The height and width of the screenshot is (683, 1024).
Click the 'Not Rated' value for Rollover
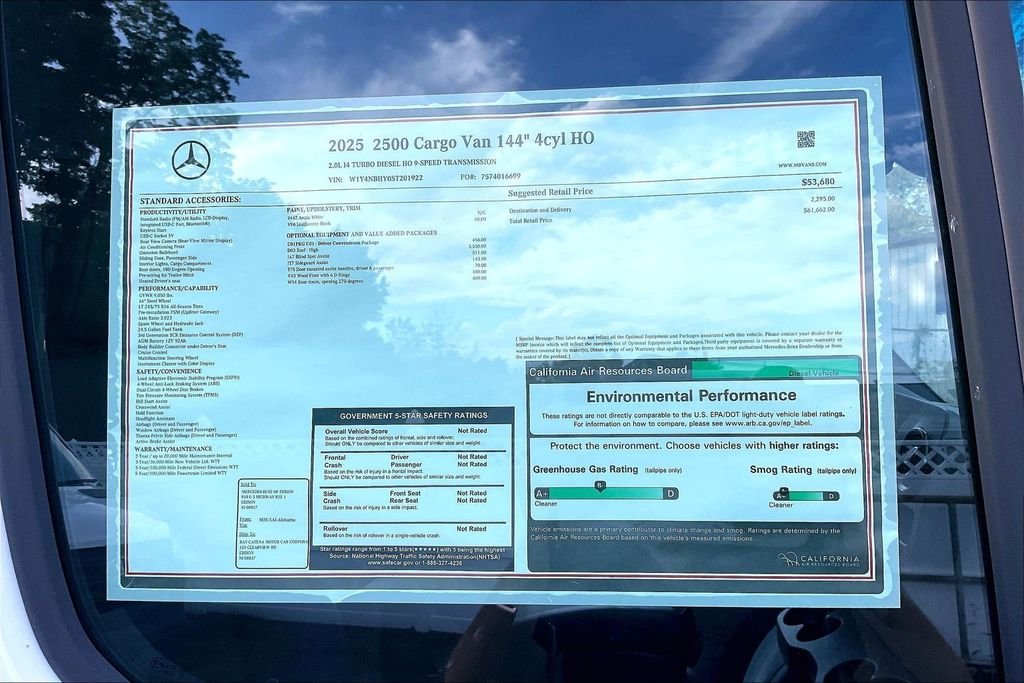pyautogui.click(x=471, y=529)
